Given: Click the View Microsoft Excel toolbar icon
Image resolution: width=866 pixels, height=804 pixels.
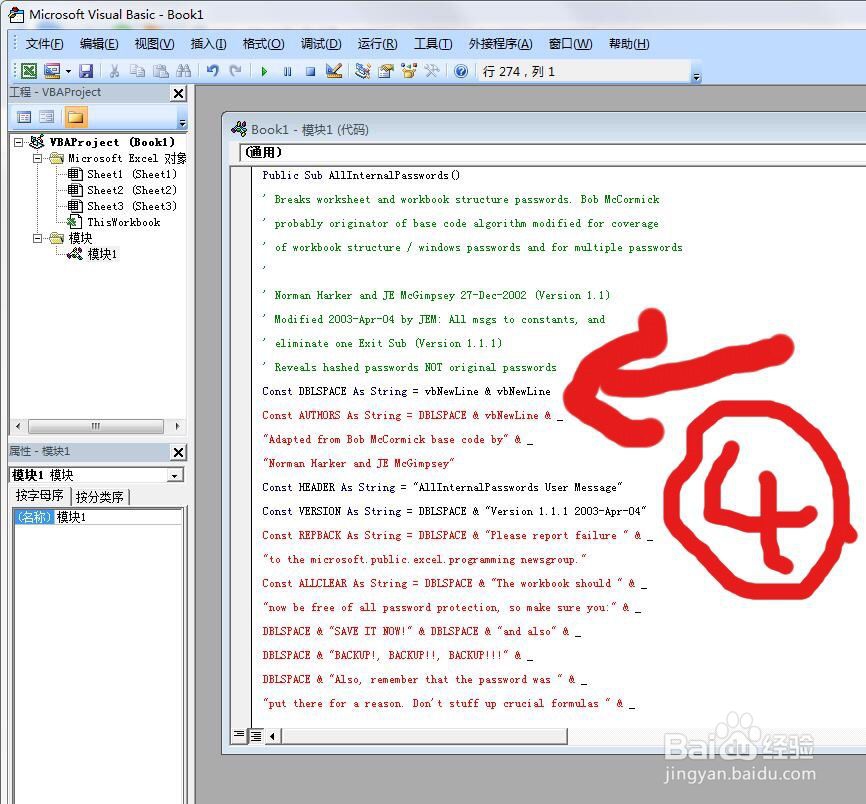Looking at the screenshot, I should pyautogui.click(x=29, y=71).
